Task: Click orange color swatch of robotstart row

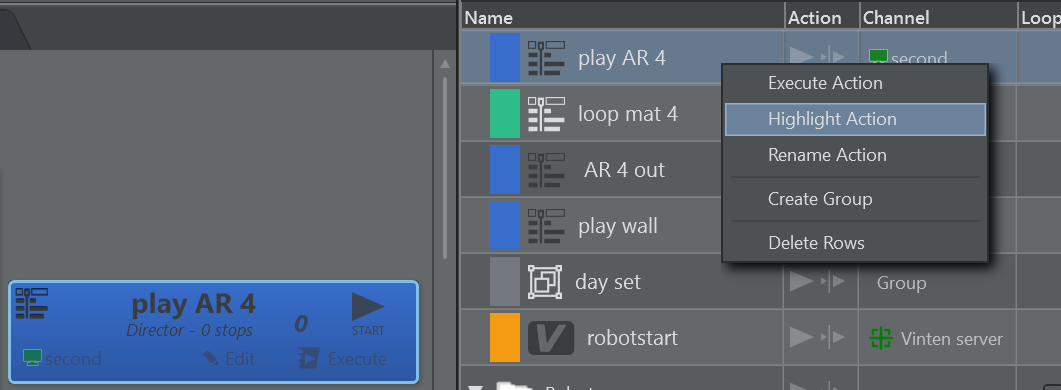Action: pyautogui.click(x=505, y=337)
